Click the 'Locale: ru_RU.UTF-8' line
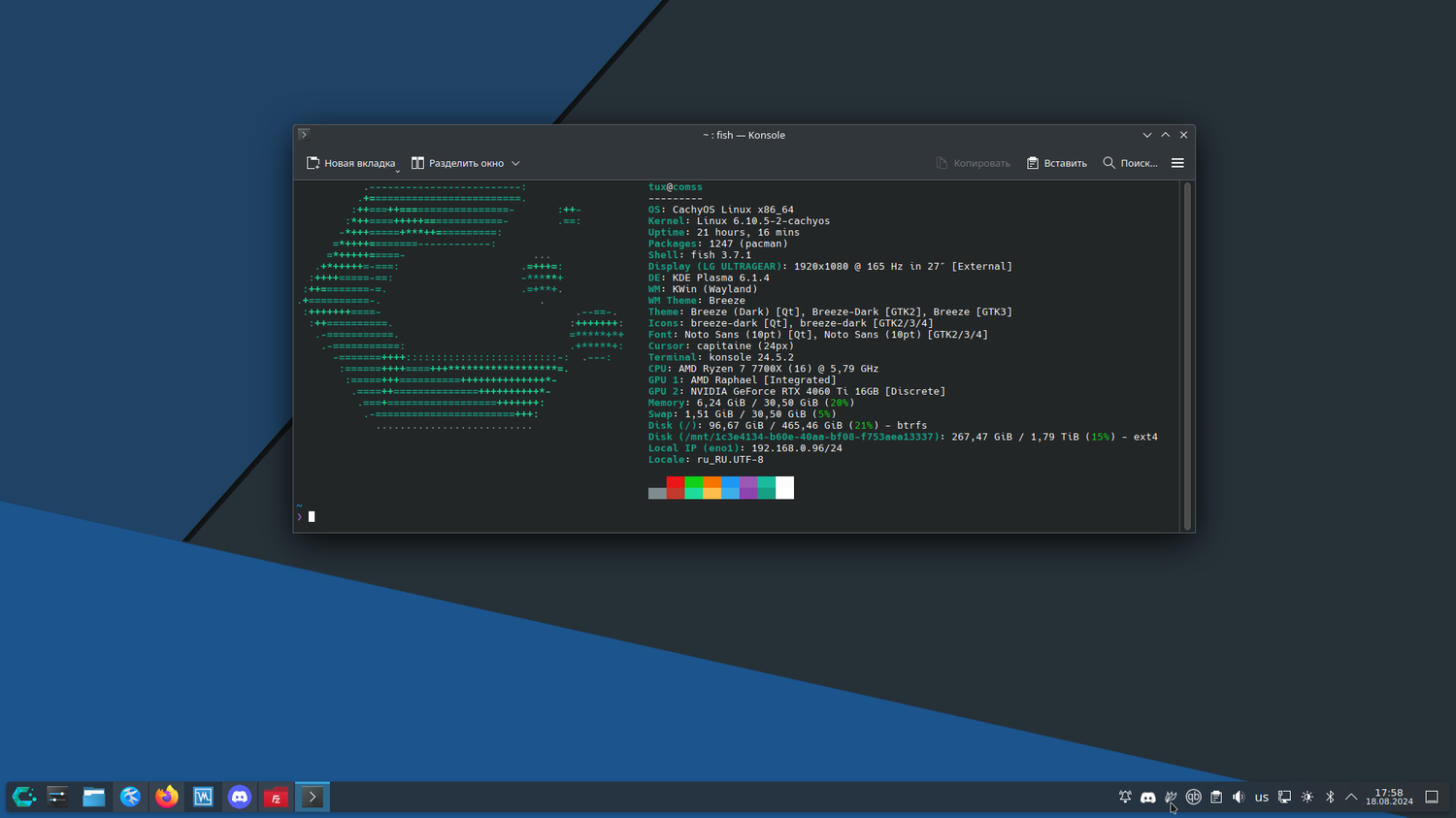 tap(706, 460)
